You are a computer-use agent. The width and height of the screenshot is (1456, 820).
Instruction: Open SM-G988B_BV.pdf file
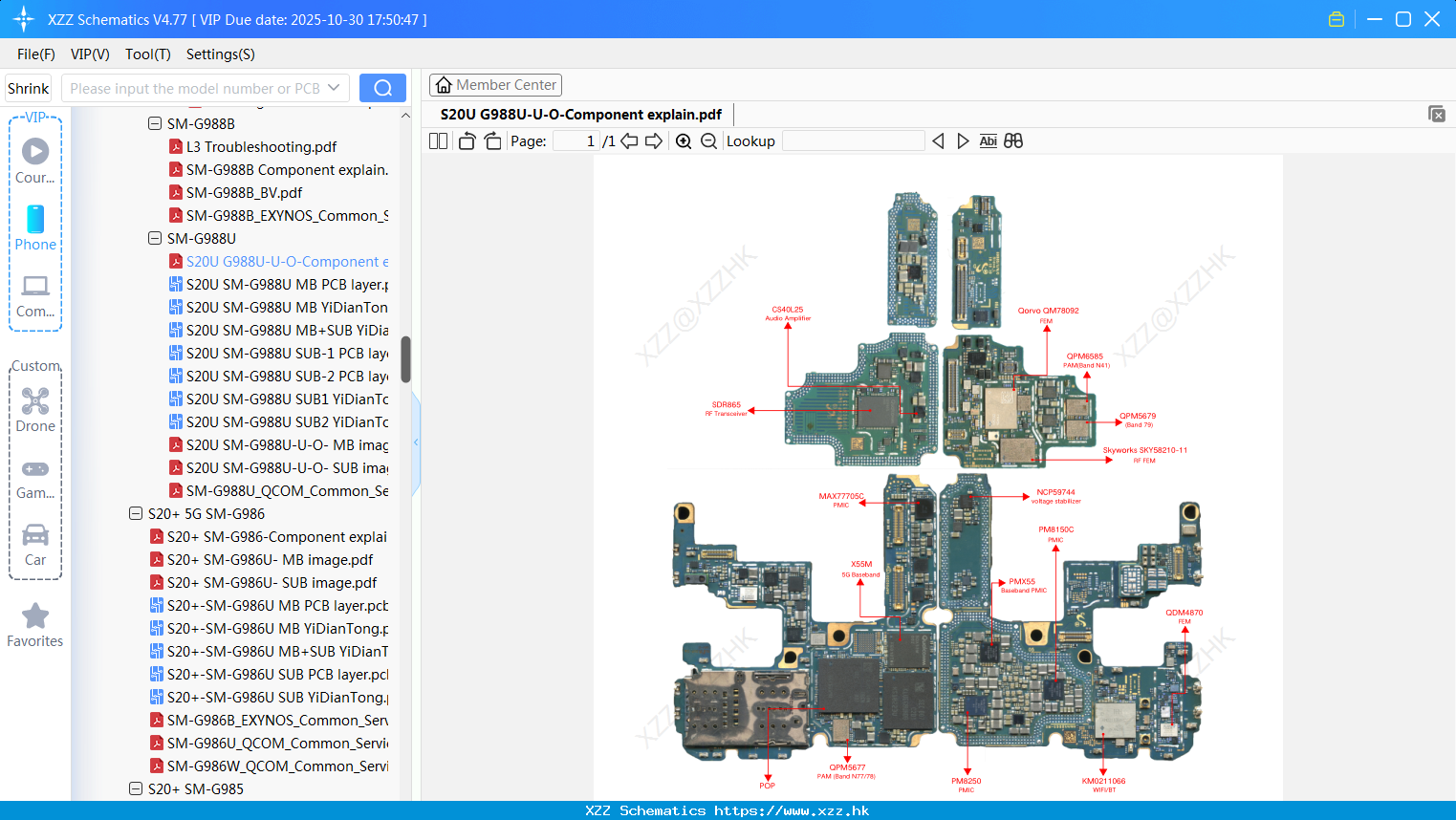point(244,192)
